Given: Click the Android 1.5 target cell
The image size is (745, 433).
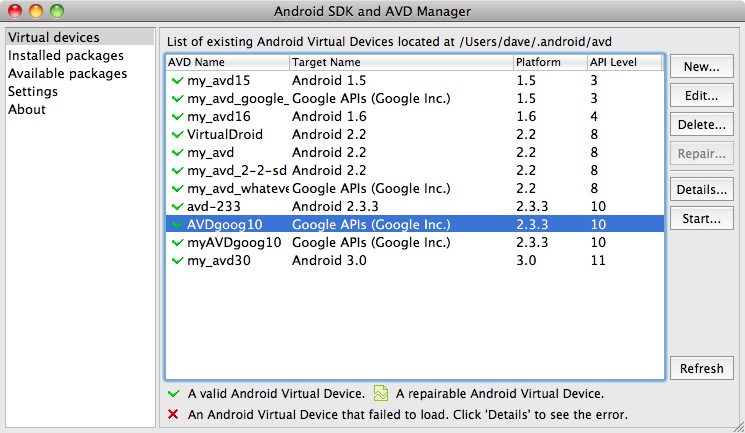Looking at the screenshot, I should 329,81.
